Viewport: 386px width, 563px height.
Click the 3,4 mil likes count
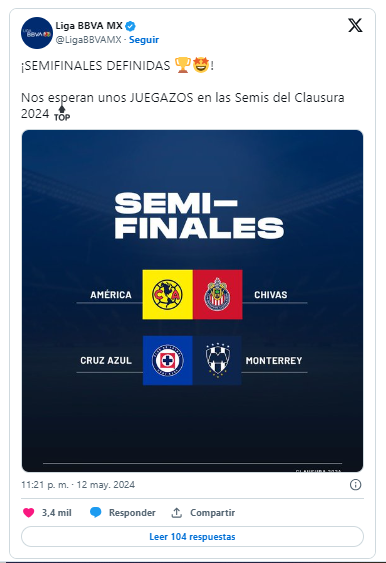57,513
